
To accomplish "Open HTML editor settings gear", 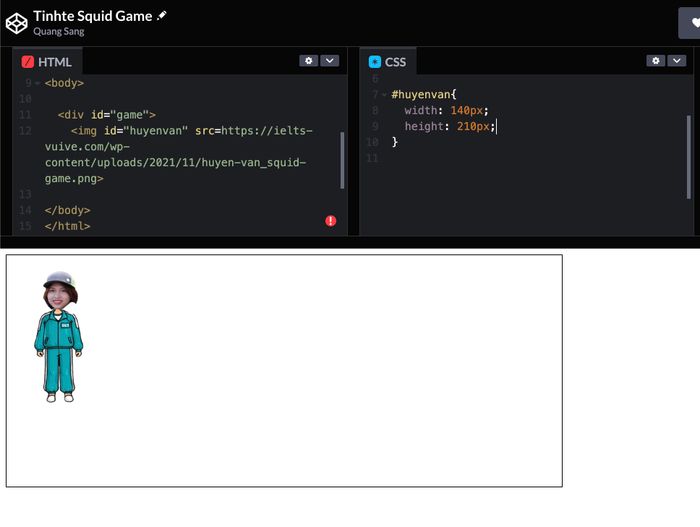I will pos(308,61).
